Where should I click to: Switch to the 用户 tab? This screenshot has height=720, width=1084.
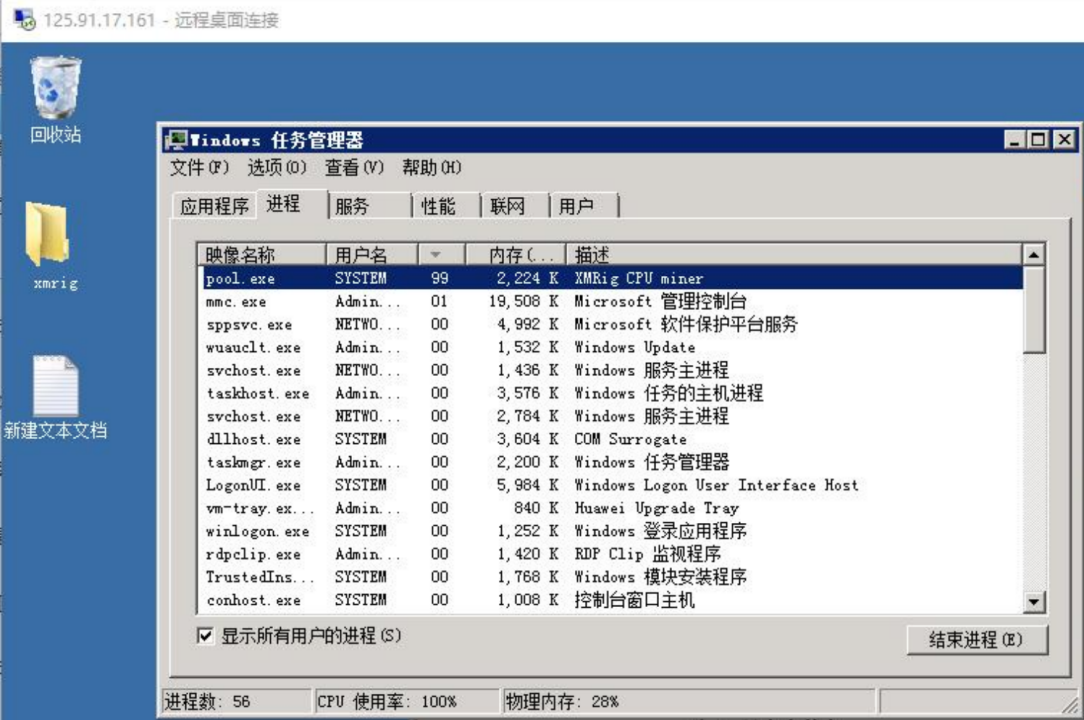pyautogui.click(x=583, y=206)
